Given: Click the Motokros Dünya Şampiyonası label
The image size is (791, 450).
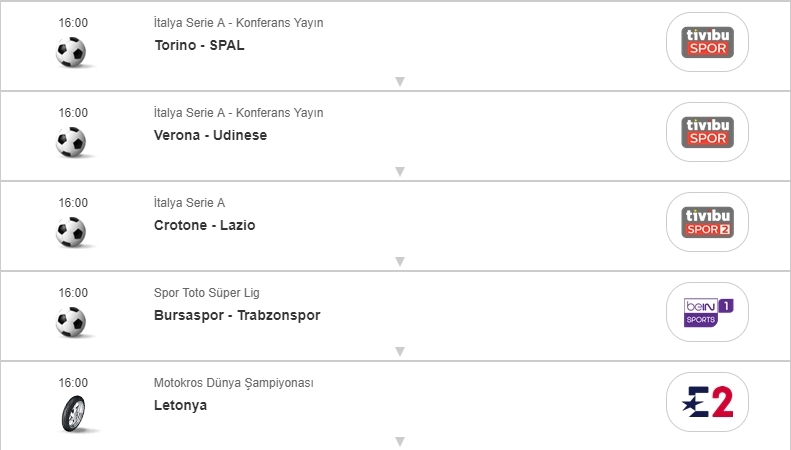Looking at the screenshot, I should click(x=234, y=383).
